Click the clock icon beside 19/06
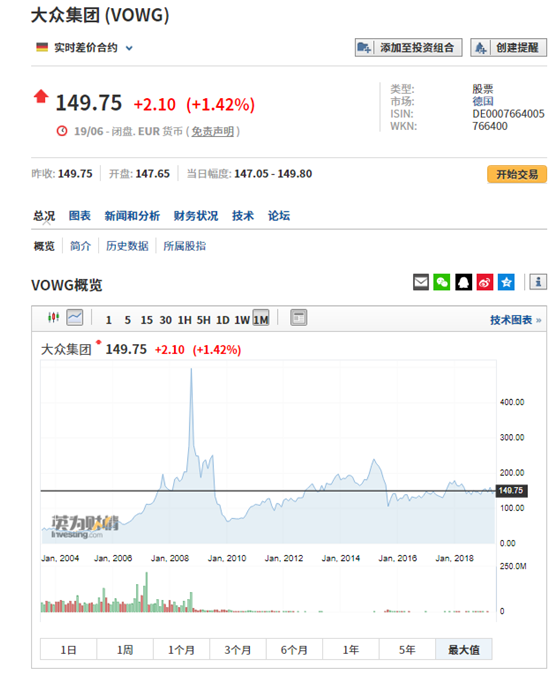 coord(62,131)
